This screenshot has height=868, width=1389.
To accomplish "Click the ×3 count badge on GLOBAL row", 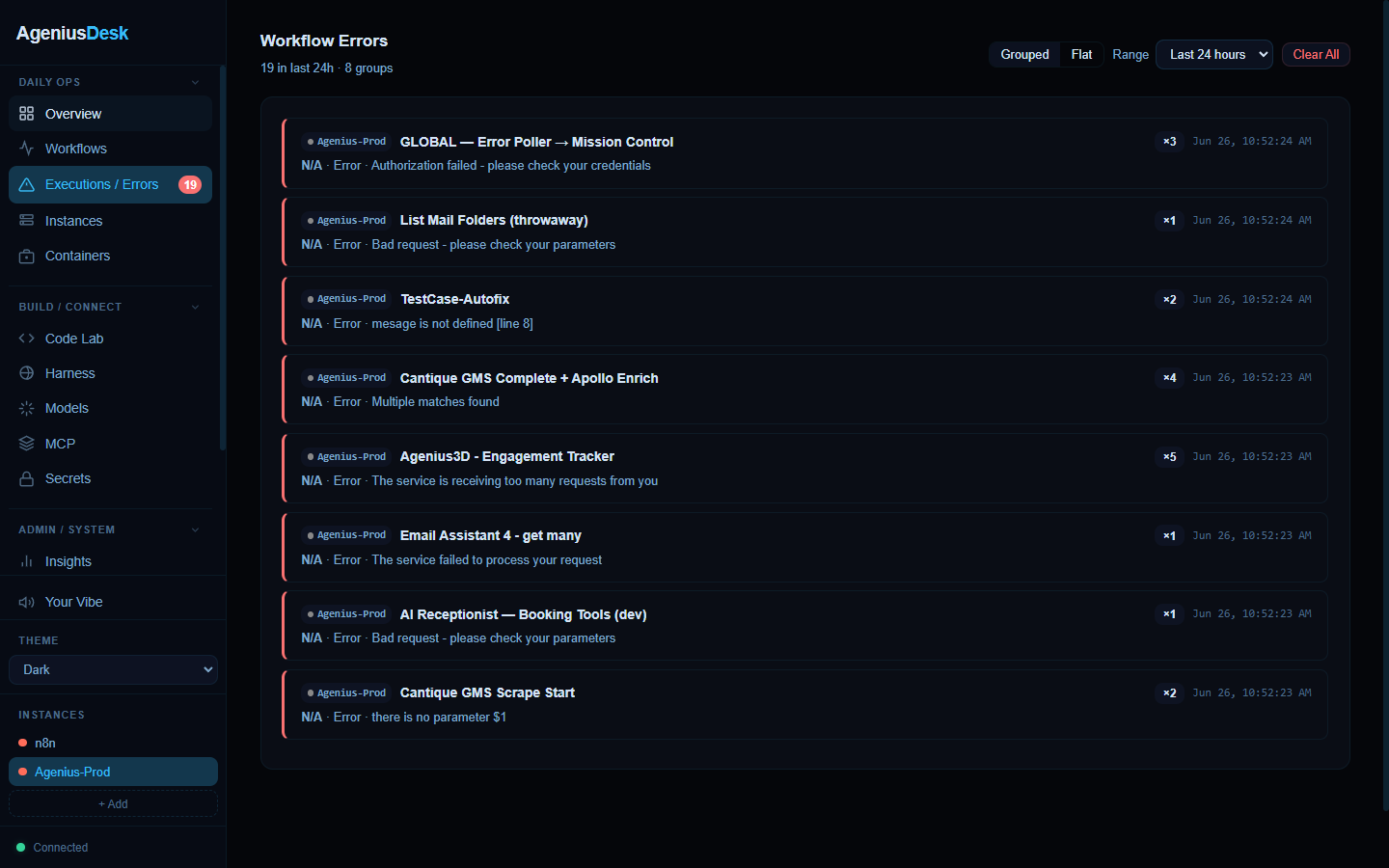I will (1169, 142).
